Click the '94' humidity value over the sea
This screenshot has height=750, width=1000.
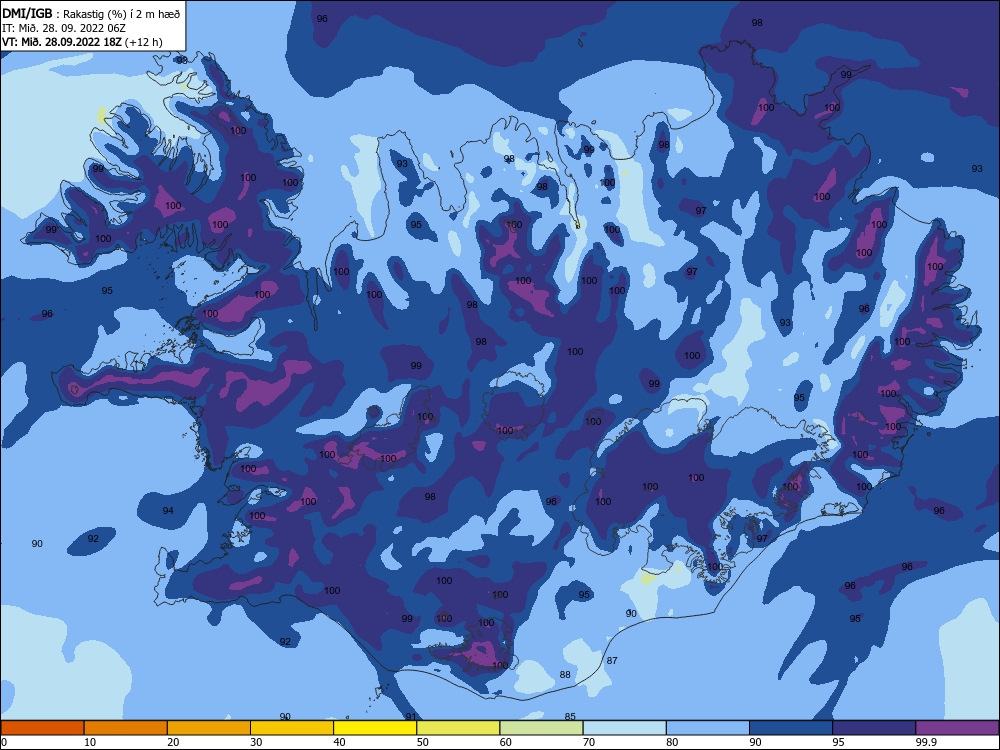(x=168, y=511)
